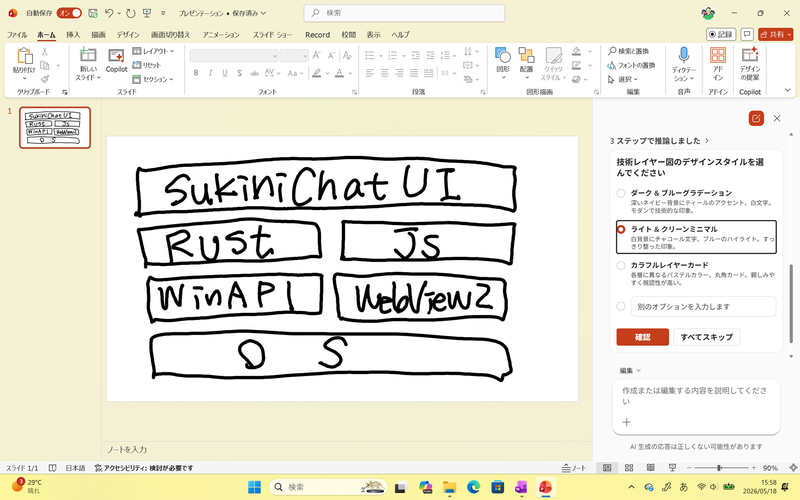800x500 pixels.
Task: Open the Section dropdown
Action: (153, 79)
